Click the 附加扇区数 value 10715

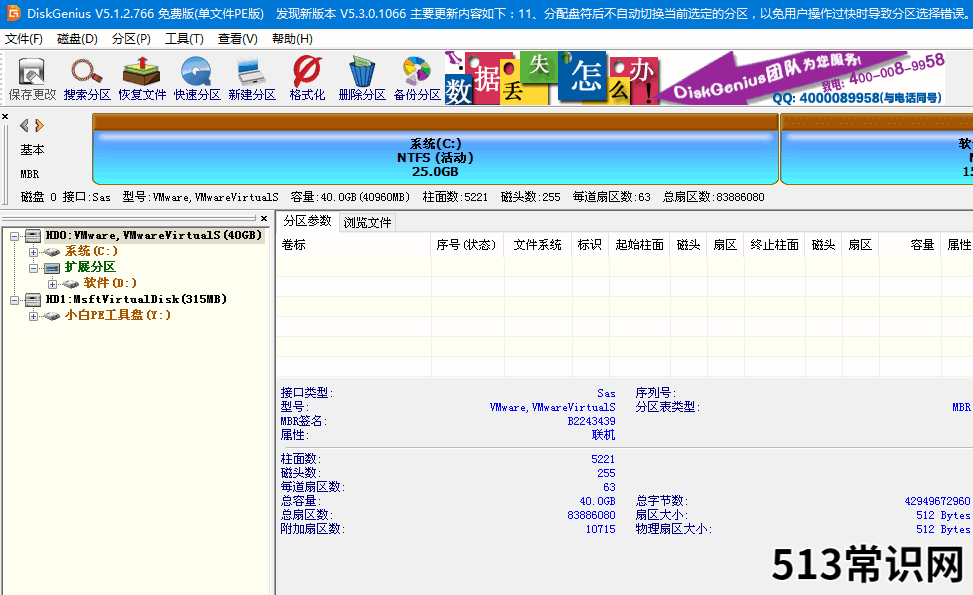point(601,529)
